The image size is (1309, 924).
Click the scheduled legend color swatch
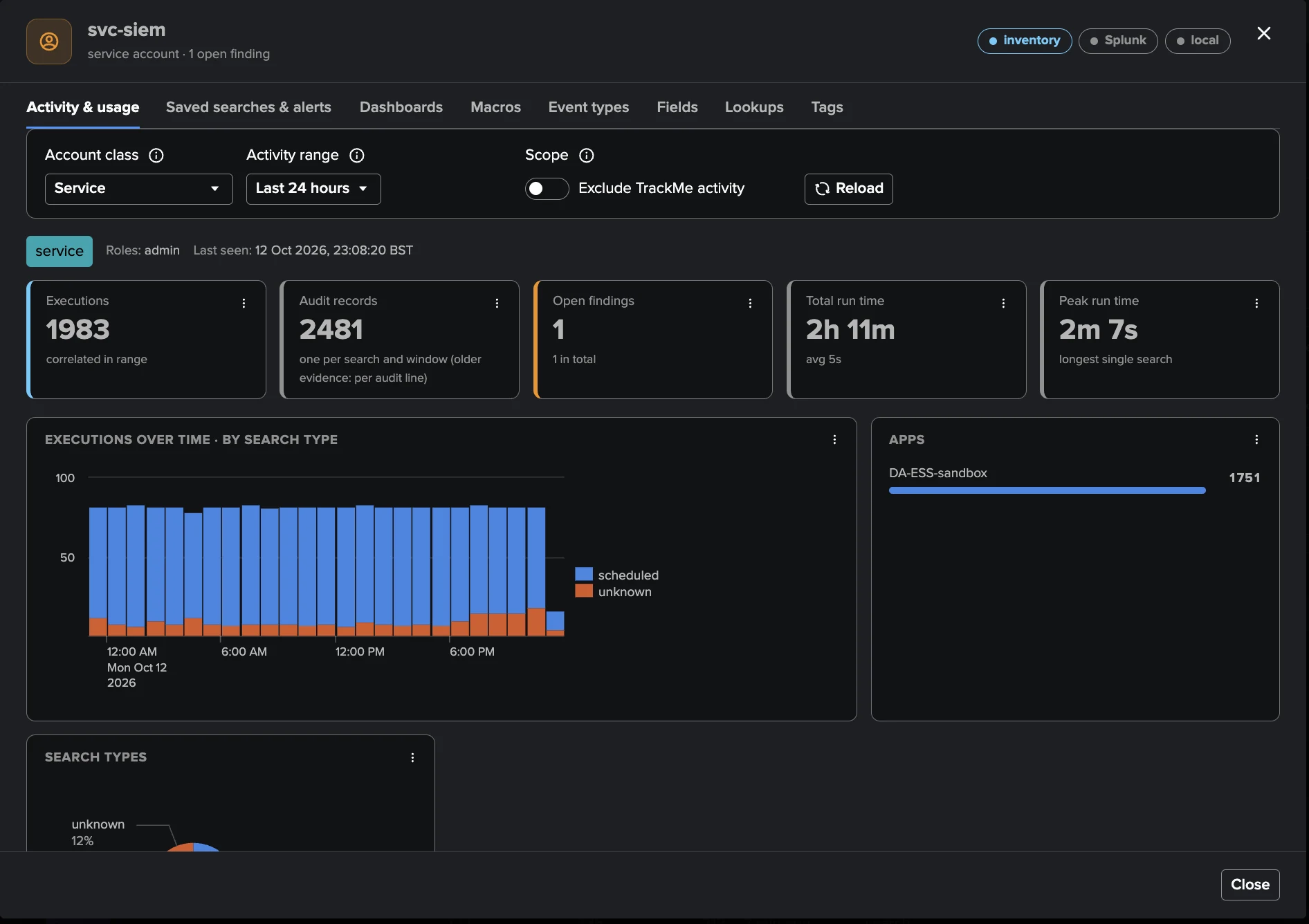(x=584, y=574)
